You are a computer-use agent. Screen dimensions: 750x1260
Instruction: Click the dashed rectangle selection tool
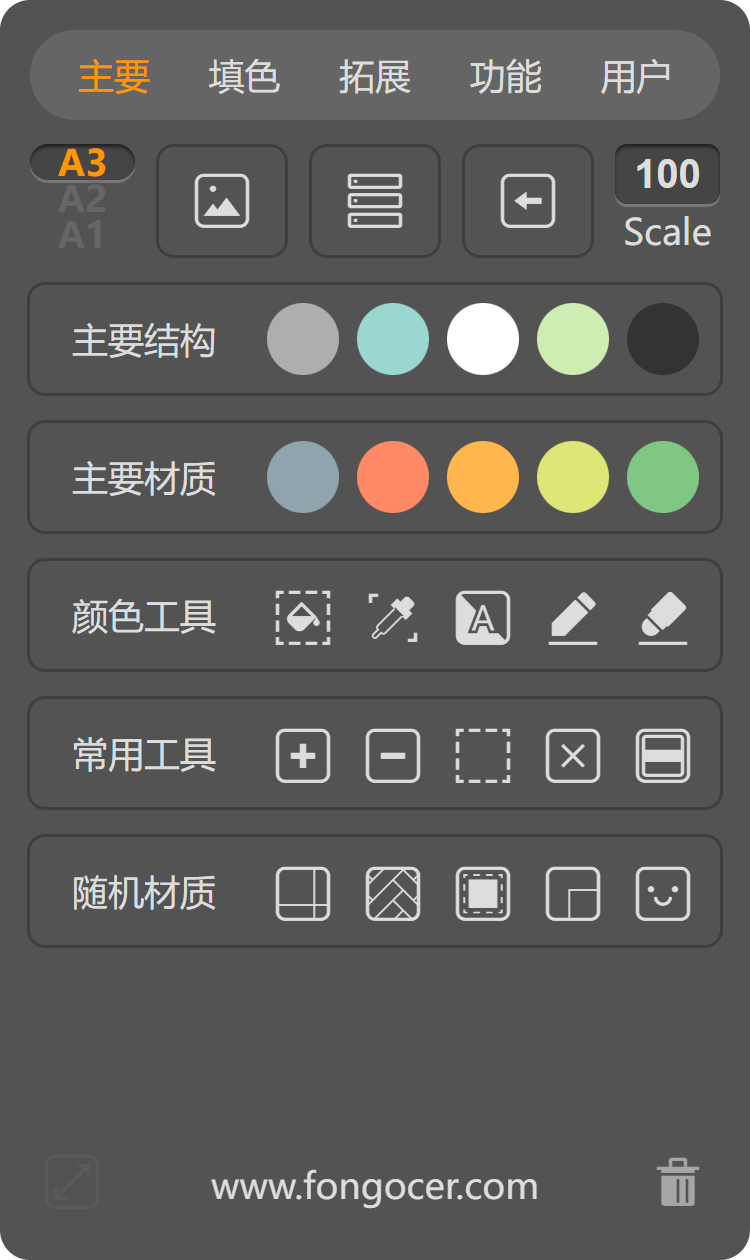(x=483, y=755)
